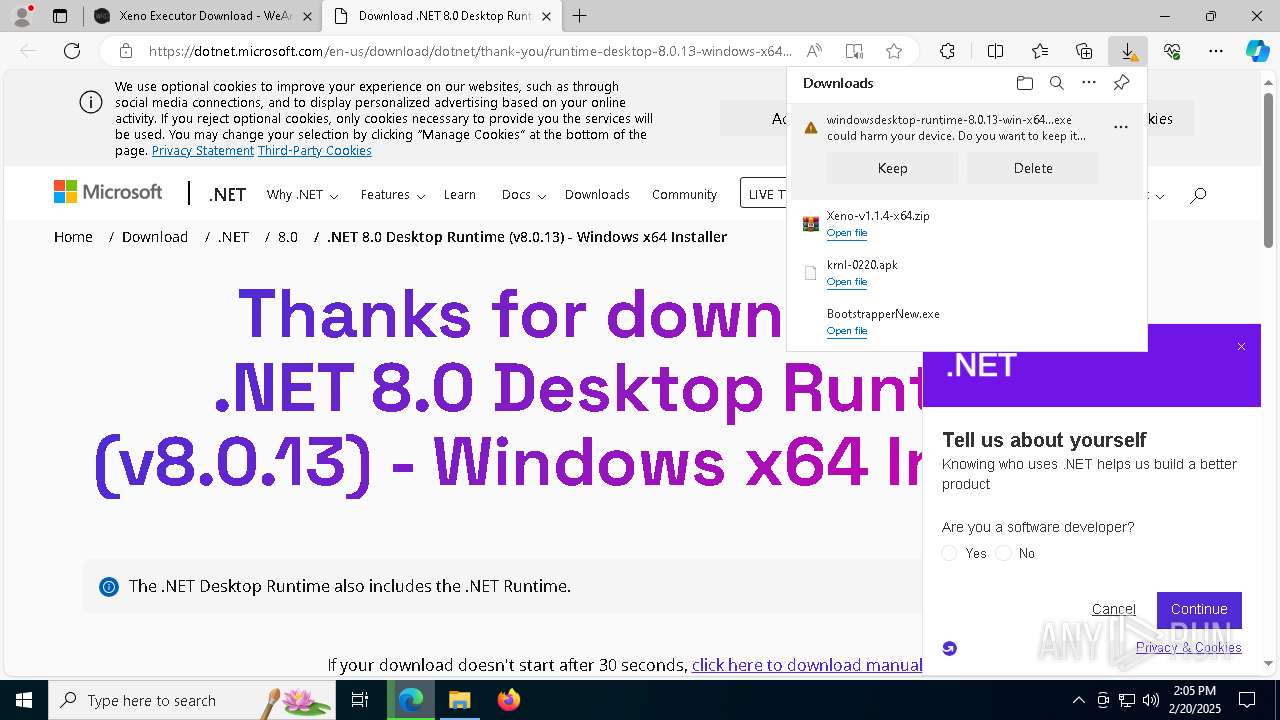
Task: Go to Home breadcrumb
Action: point(73,237)
